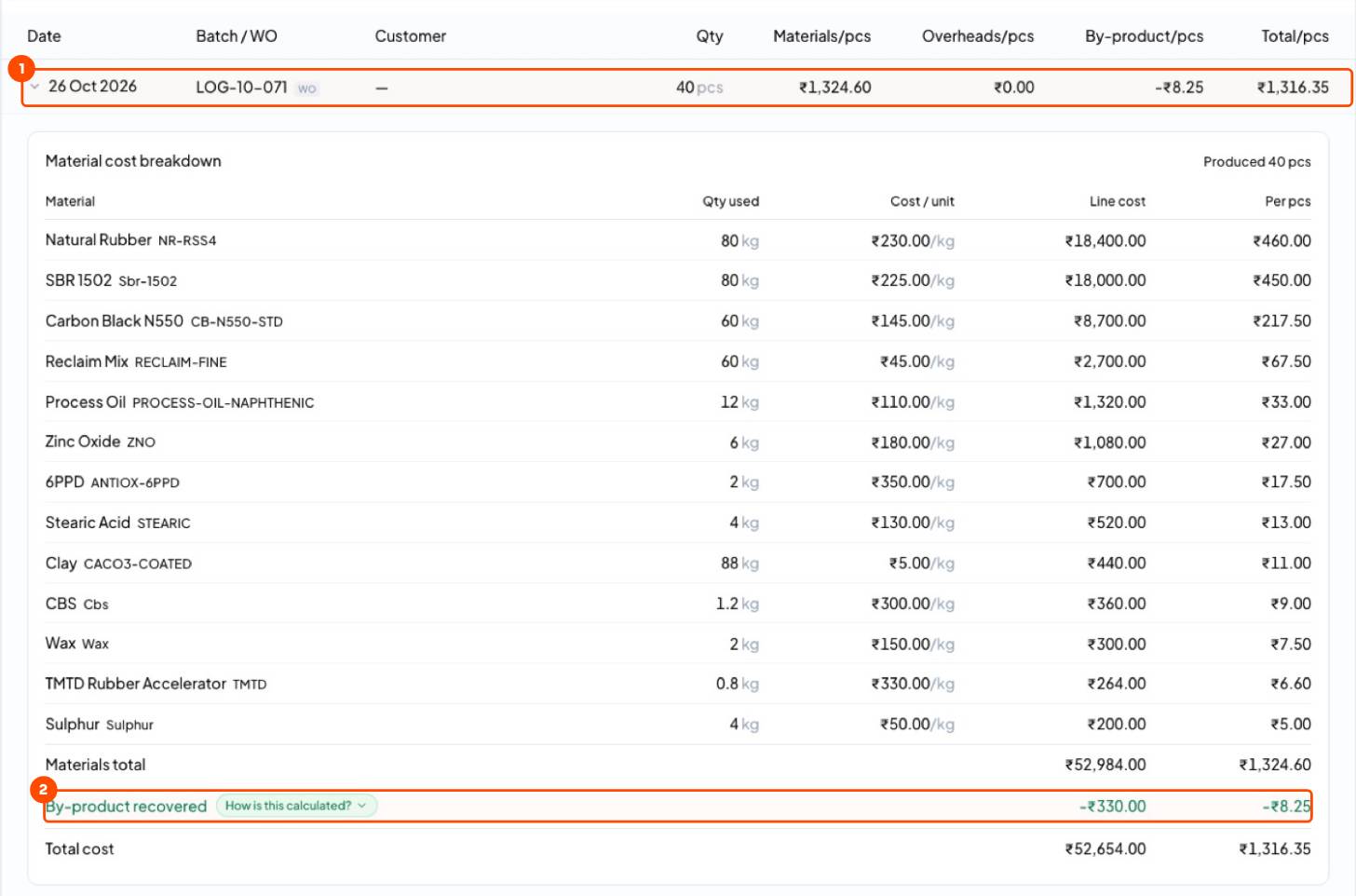
Task: Click the By-product/pcs column header
Action: click(x=1144, y=36)
